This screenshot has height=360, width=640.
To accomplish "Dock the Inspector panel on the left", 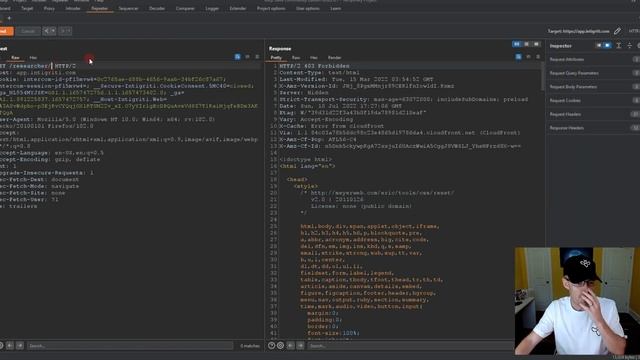I will [x=599, y=46].
